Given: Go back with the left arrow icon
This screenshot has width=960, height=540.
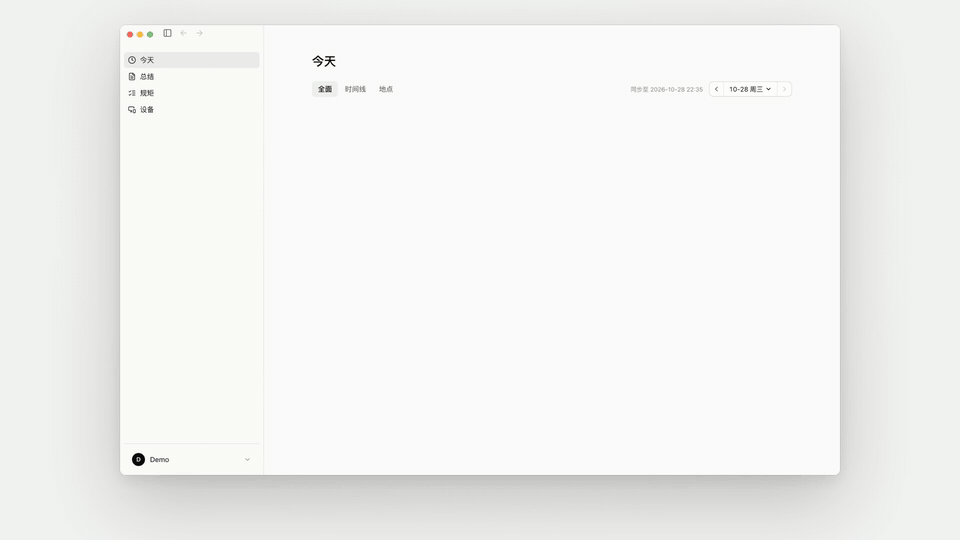Looking at the screenshot, I should tap(184, 33).
